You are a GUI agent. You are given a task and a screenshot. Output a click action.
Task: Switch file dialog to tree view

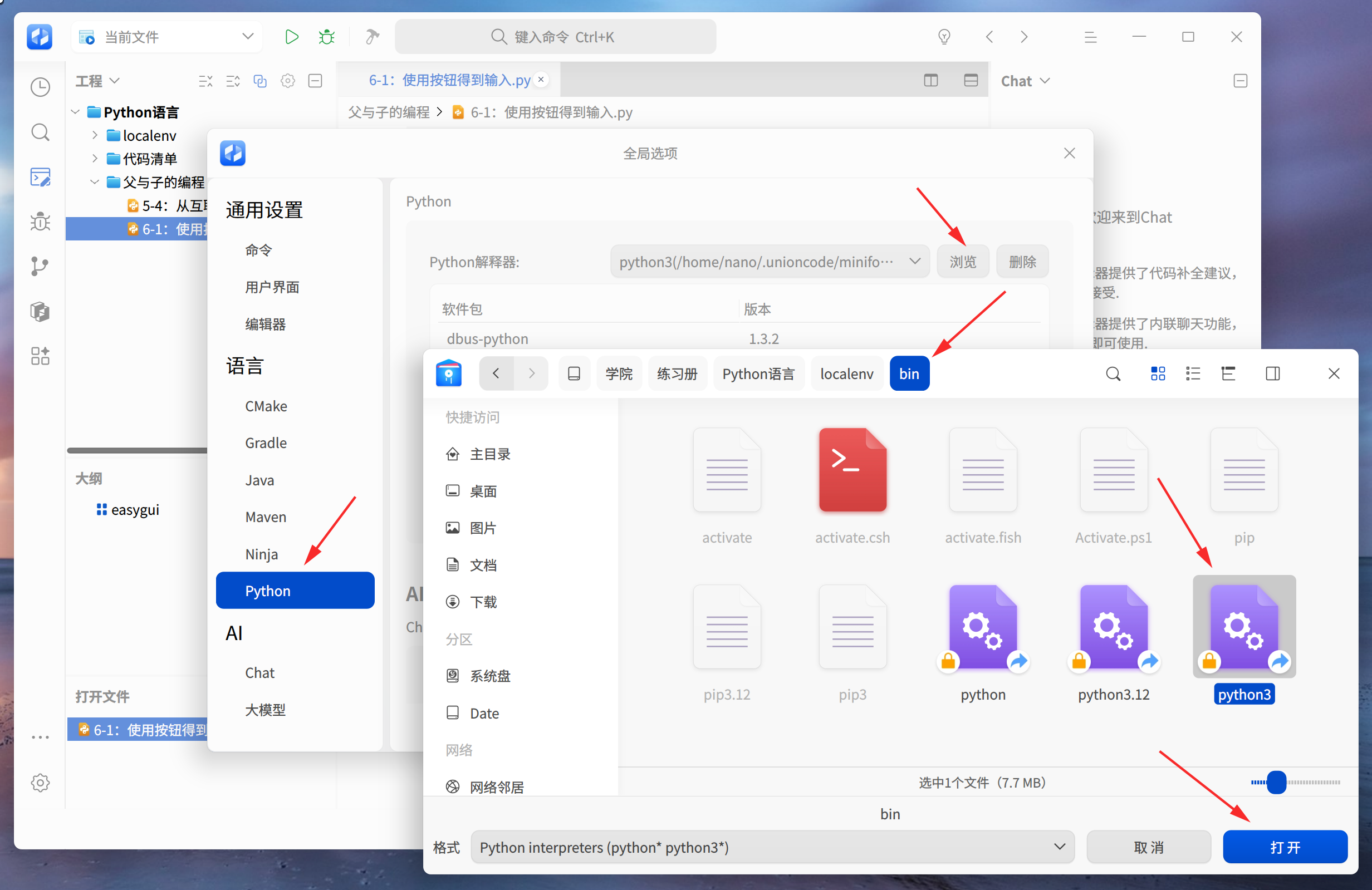pyautogui.click(x=1228, y=373)
